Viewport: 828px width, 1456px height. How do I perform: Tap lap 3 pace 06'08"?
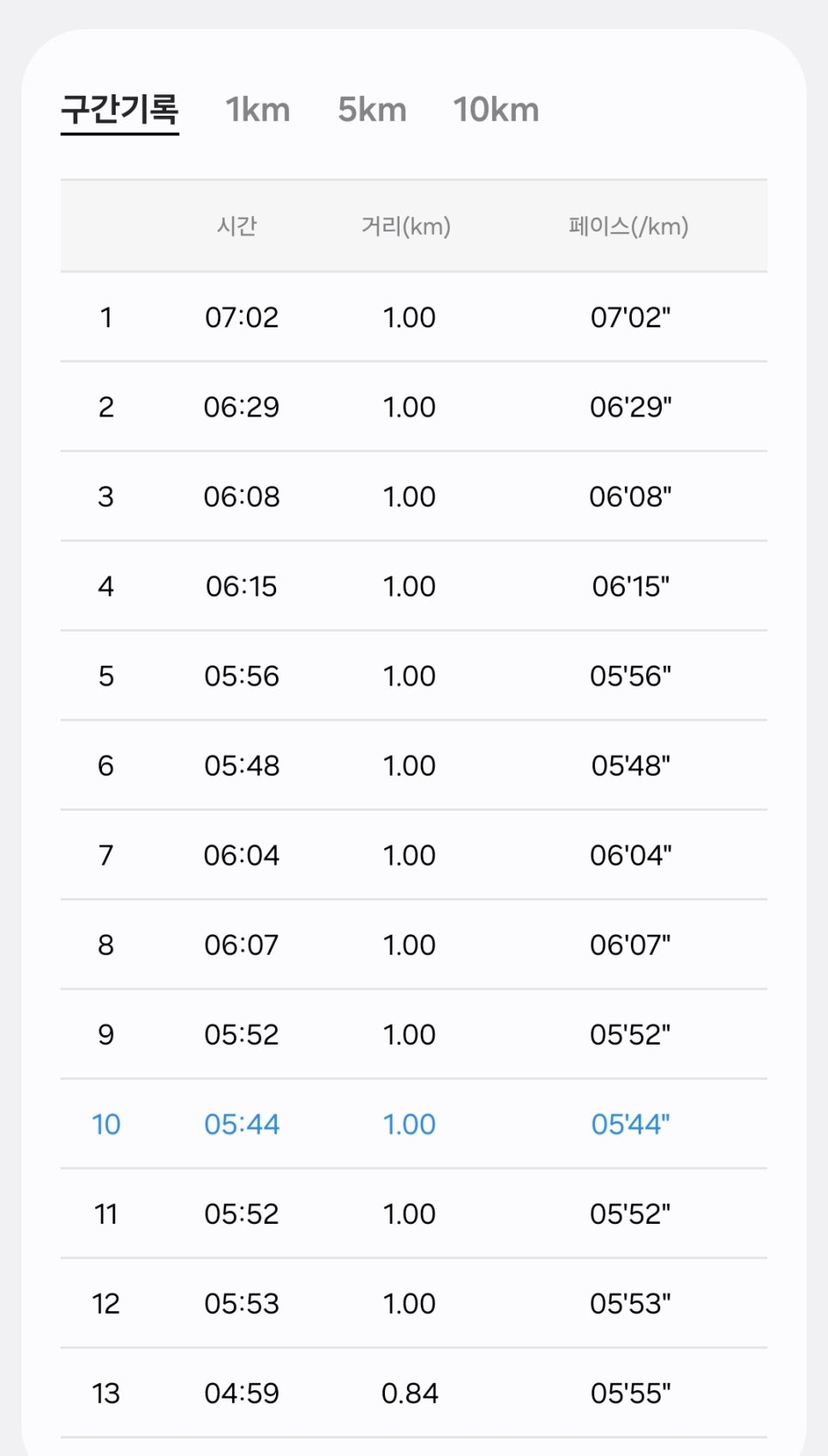coord(631,497)
